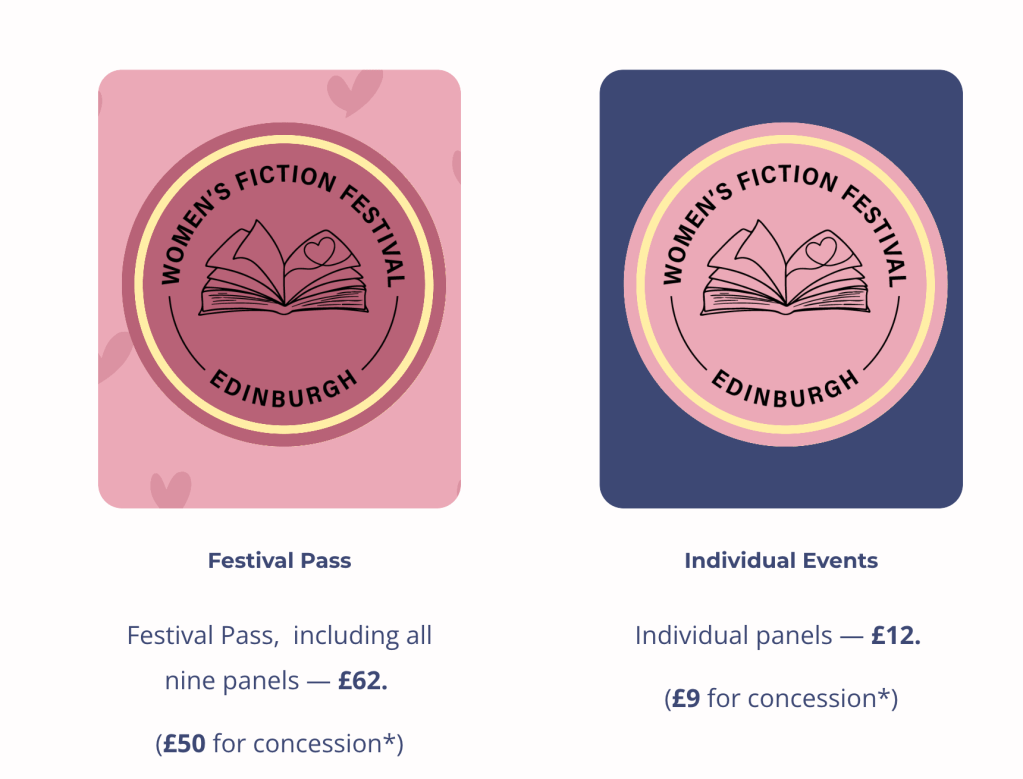Open the Individual Events heading link
The width and height of the screenshot is (1023, 779).
[781, 561]
